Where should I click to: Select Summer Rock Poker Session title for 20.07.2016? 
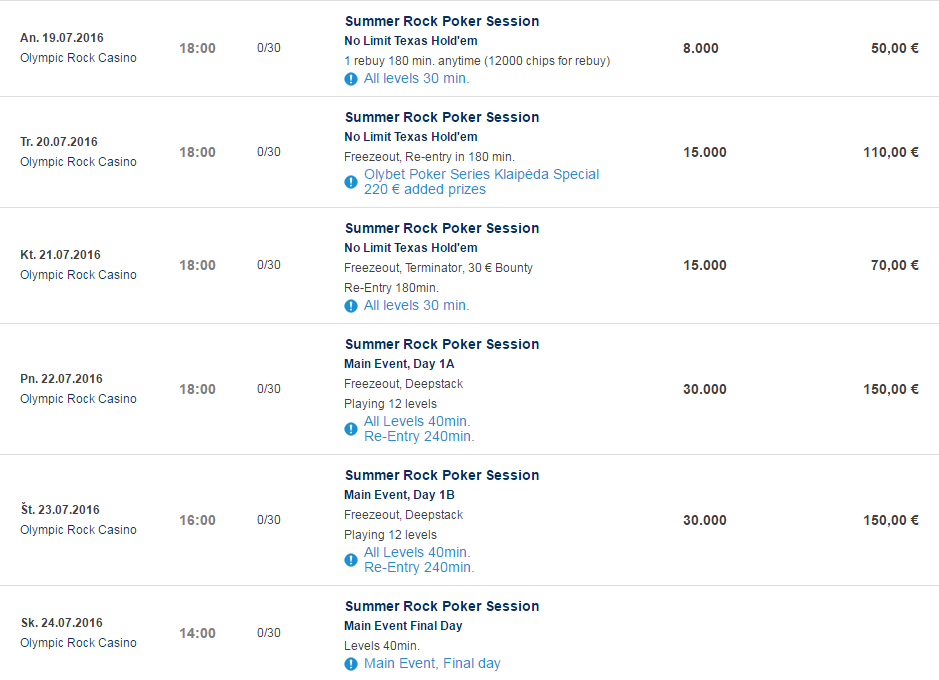point(442,117)
